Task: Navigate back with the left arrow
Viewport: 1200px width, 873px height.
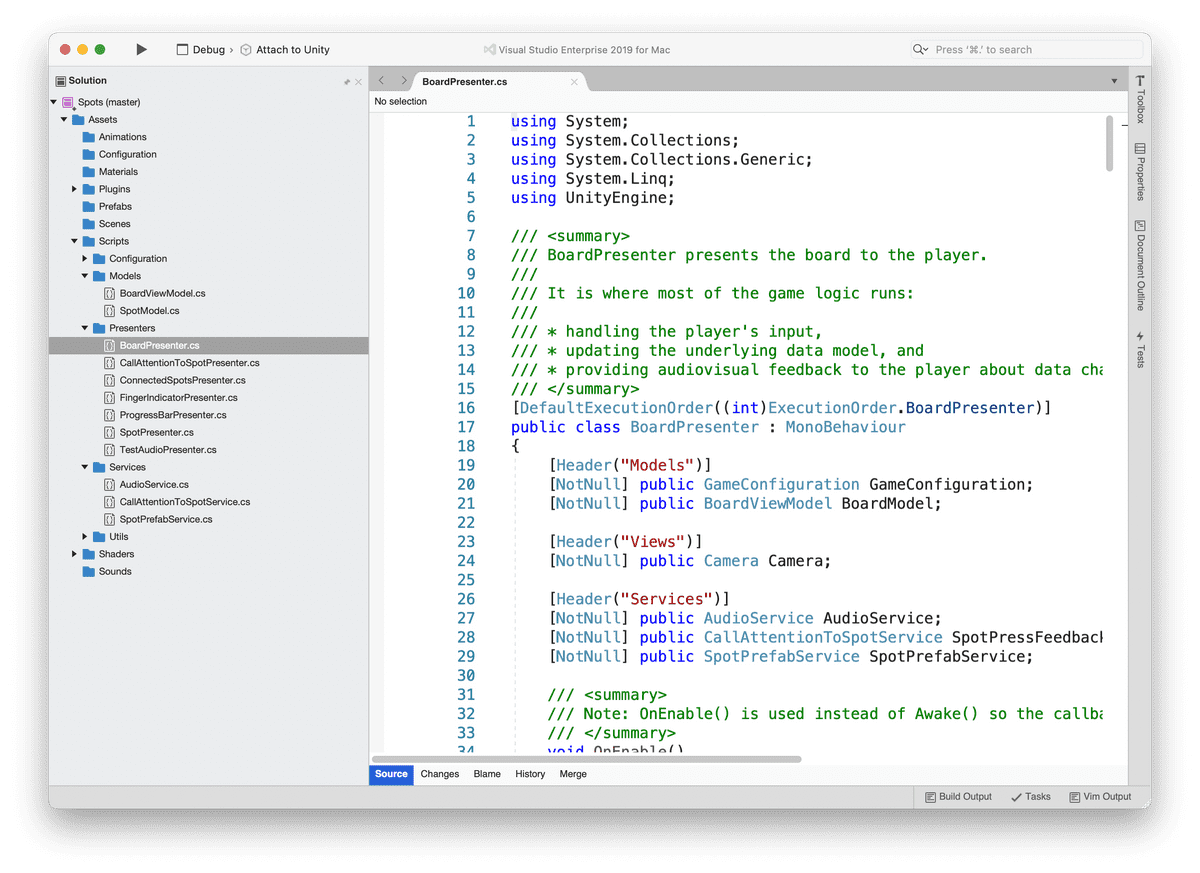Action: point(382,81)
